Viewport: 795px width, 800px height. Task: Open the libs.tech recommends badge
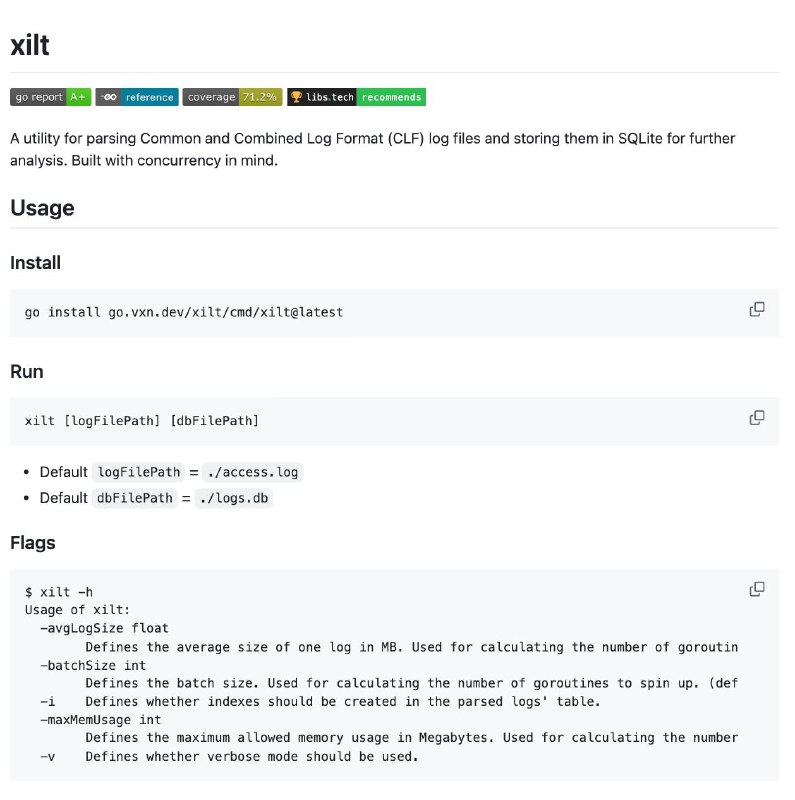356,97
